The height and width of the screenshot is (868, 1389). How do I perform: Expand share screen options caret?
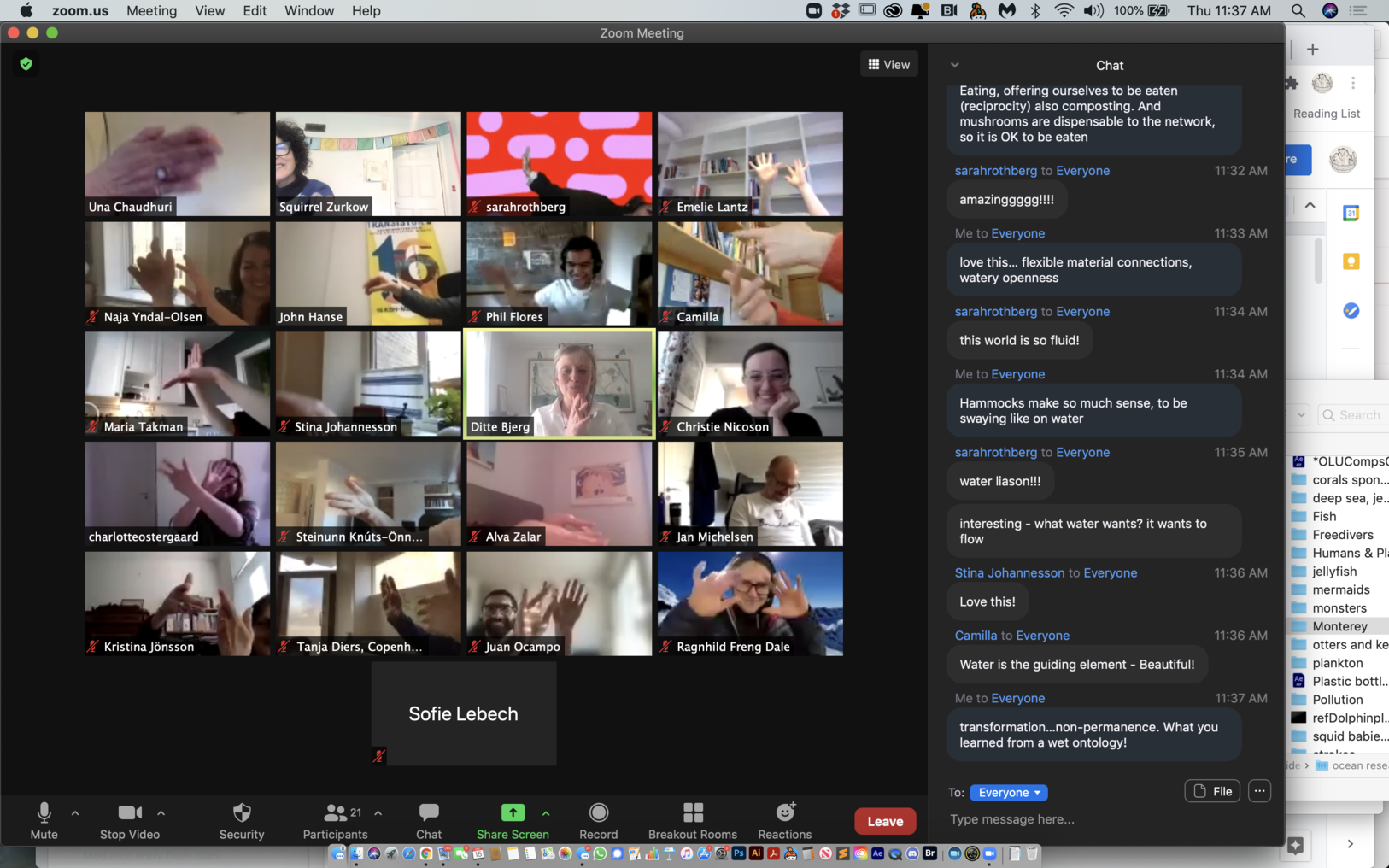[546, 813]
